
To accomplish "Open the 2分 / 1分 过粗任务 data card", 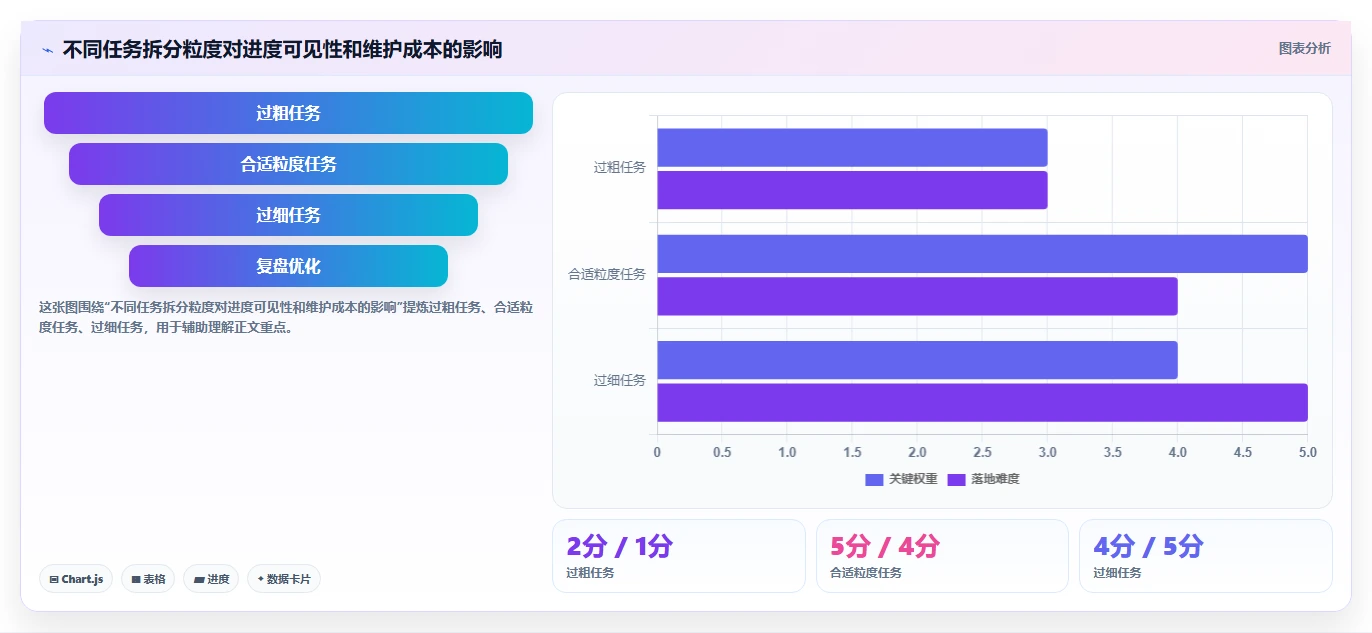I will coord(678,556).
